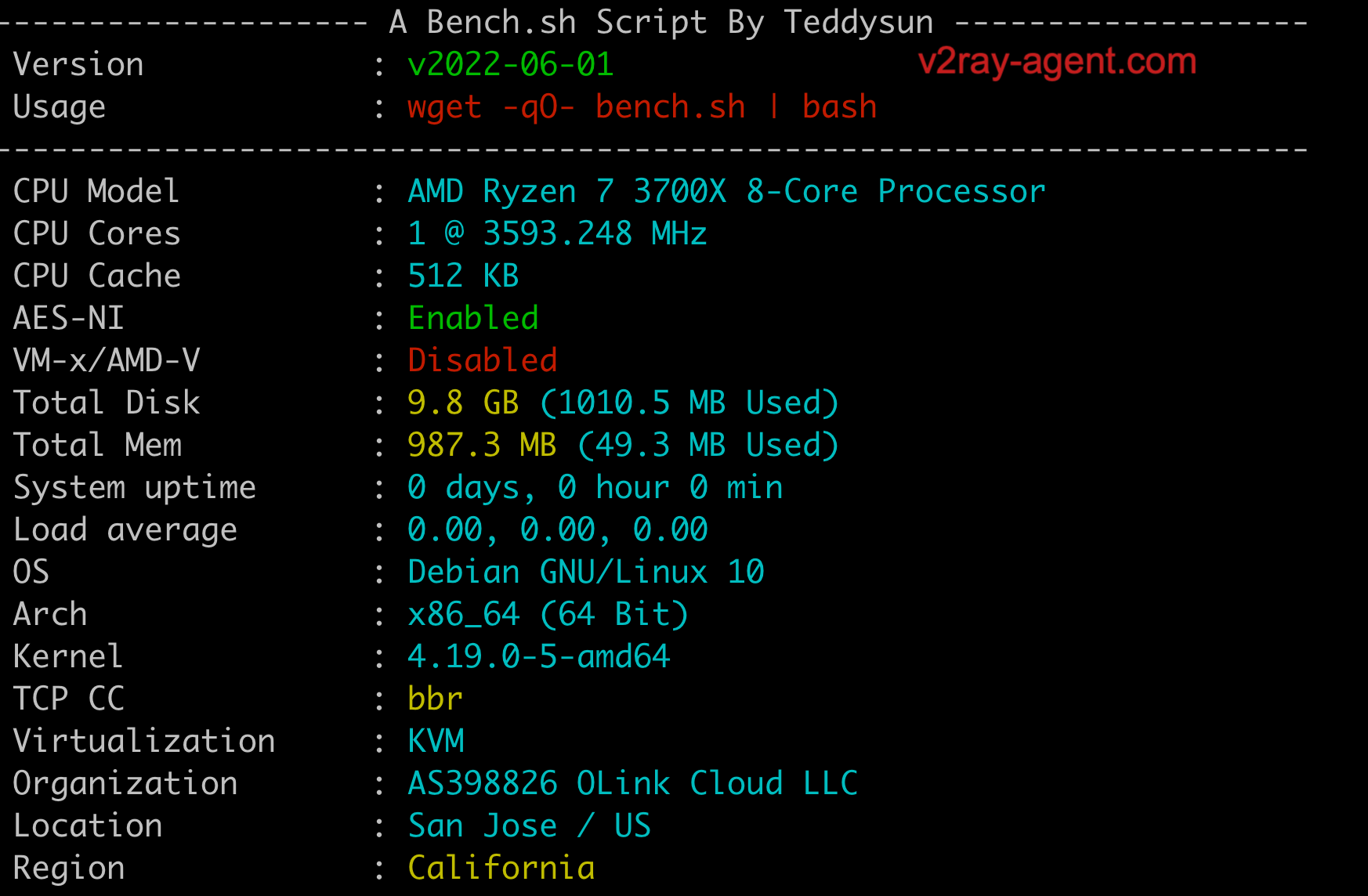Click the 'AES-NI' label
1368x896 pixels.
click(69, 318)
